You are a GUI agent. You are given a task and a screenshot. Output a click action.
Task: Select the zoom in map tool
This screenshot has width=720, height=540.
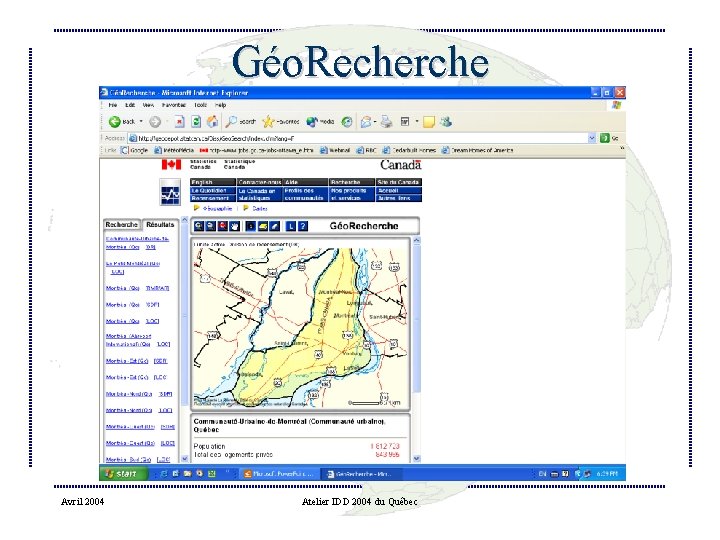pos(198,226)
